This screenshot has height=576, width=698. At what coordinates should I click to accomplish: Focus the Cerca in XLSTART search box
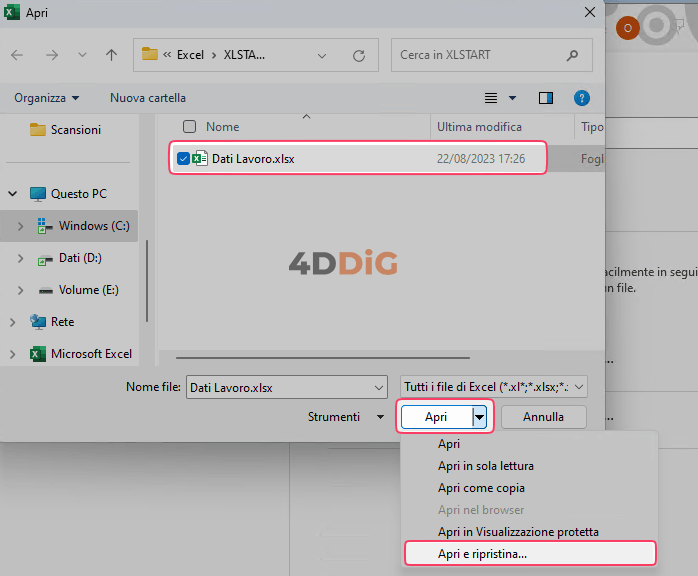click(491, 55)
